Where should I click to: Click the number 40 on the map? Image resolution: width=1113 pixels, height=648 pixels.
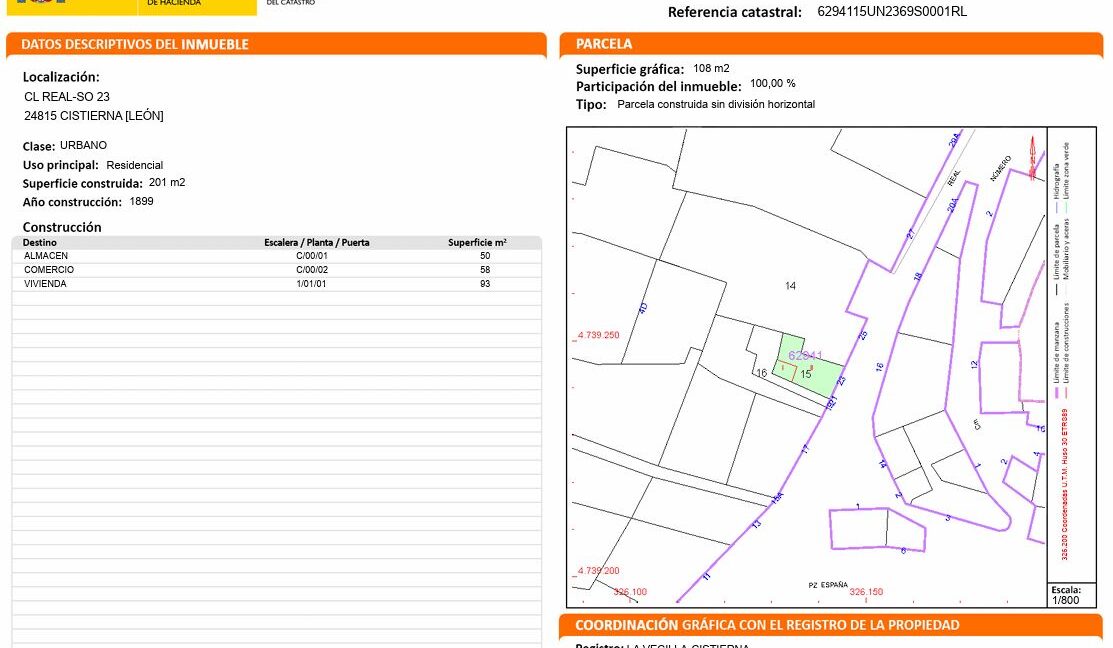tap(643, 309)
